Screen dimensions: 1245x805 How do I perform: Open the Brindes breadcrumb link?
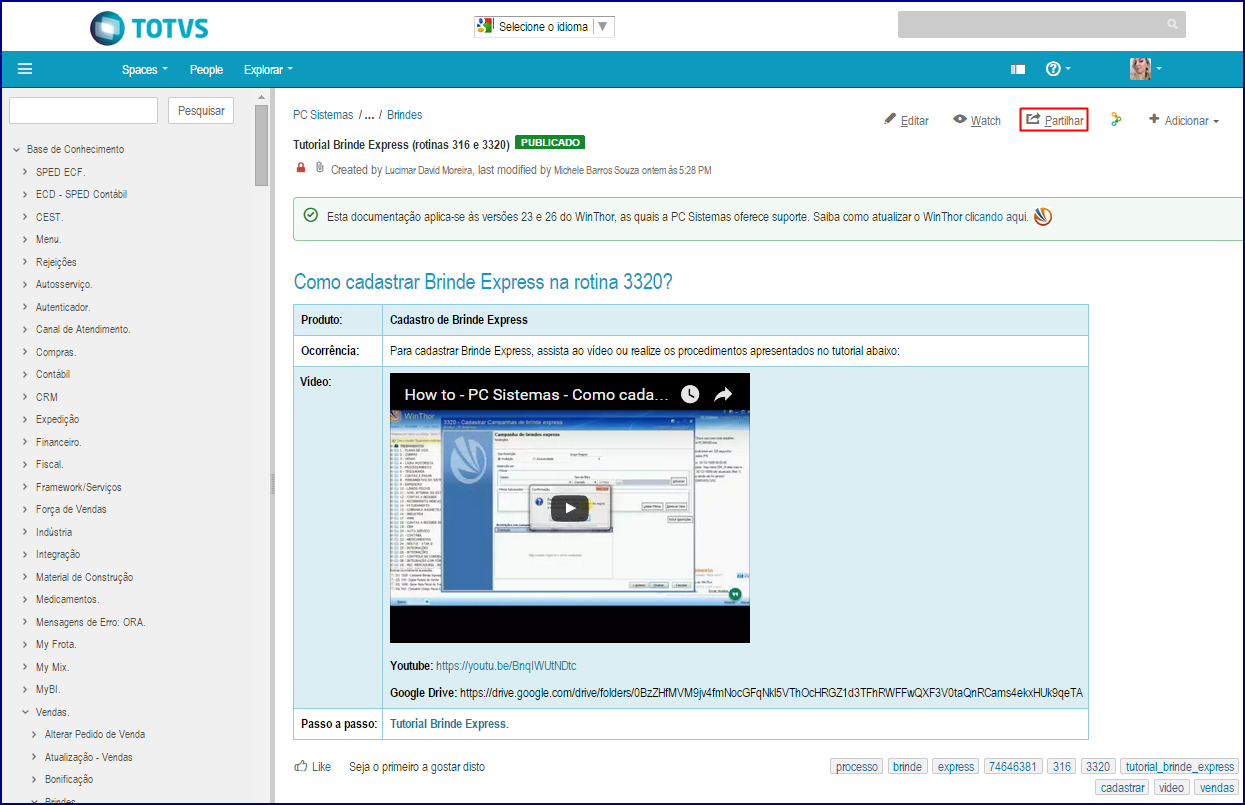tap(405, 115)
